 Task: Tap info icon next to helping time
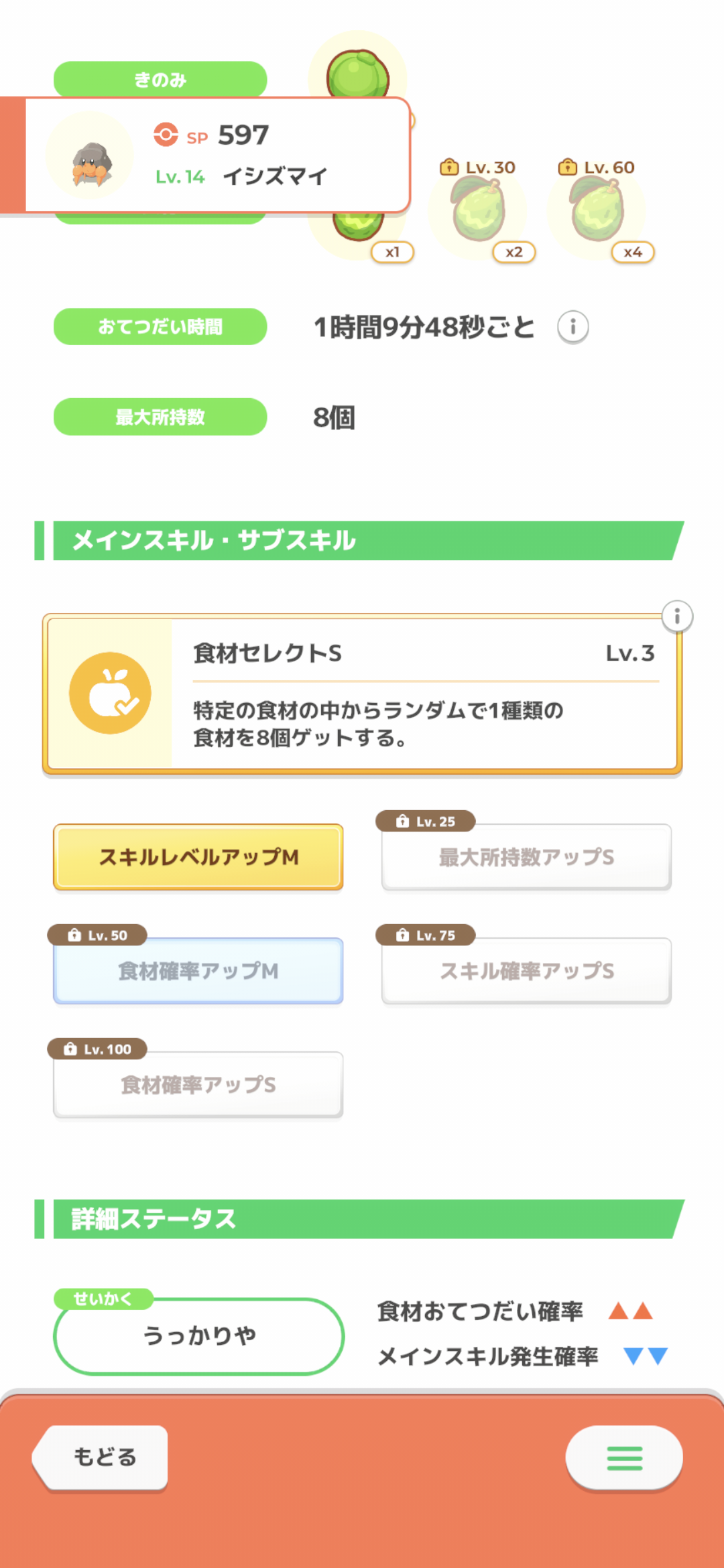(x=573, y=327)
